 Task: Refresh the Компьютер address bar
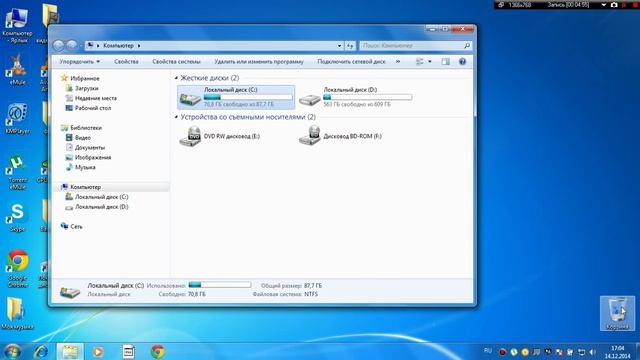click(350, 46)
